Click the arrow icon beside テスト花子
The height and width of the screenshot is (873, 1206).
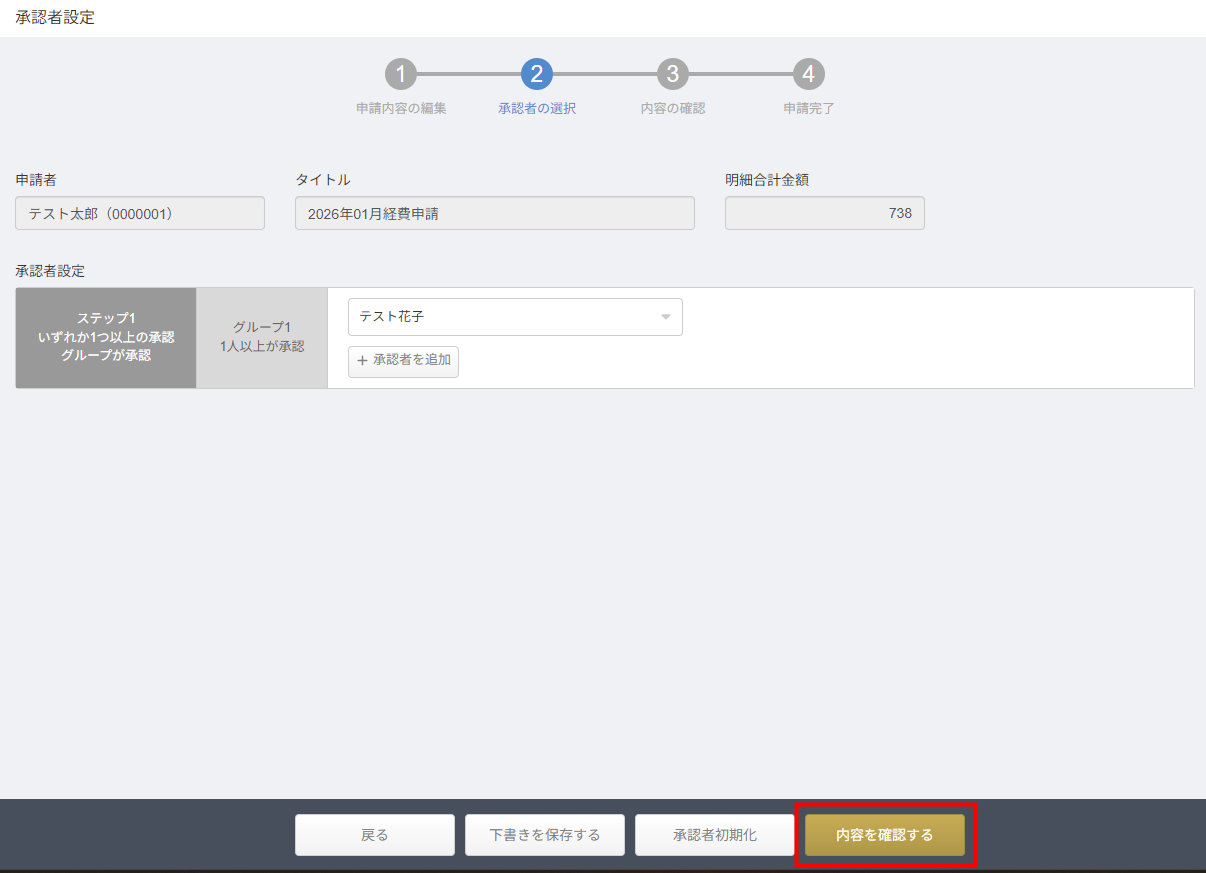pyautogui.click(x=666, y=317)
